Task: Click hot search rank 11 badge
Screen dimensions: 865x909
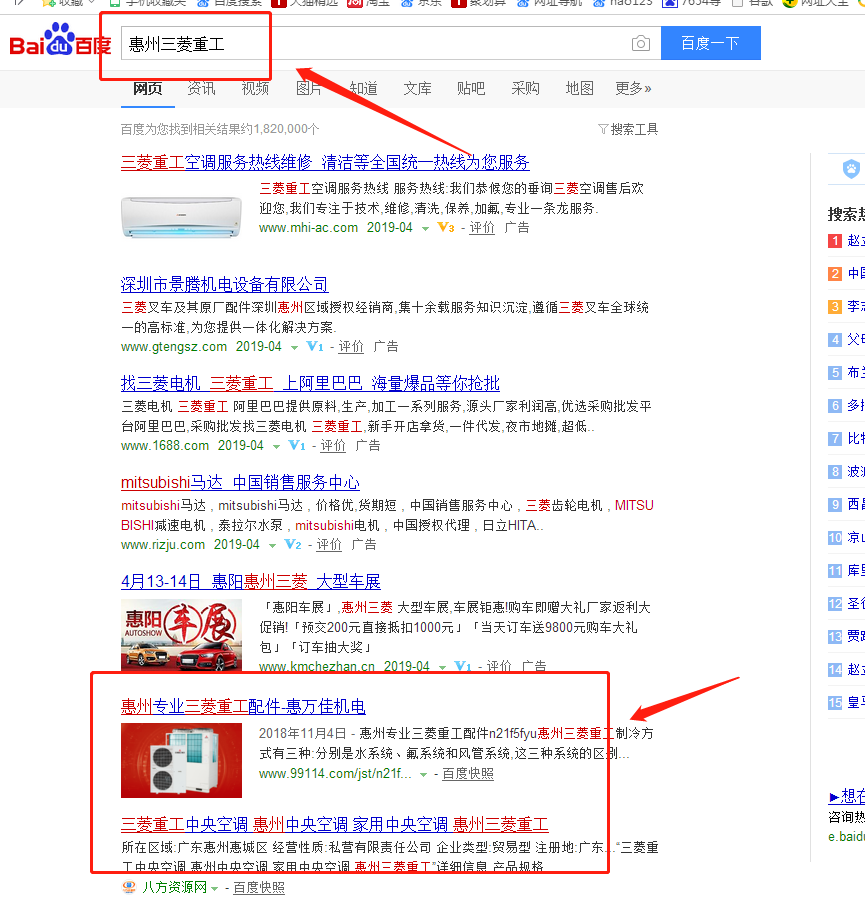Action: pos(835,571)
